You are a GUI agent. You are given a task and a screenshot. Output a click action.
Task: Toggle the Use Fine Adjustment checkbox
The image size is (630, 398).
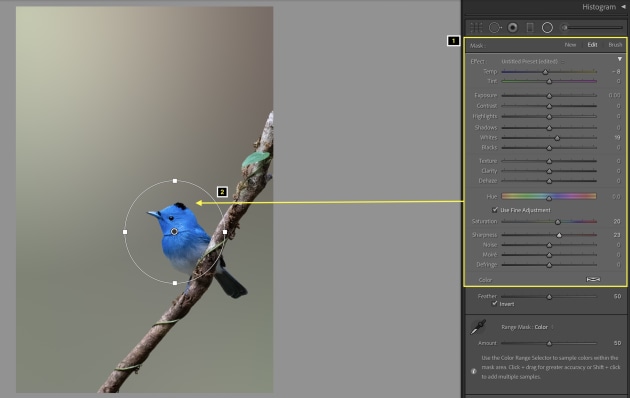pyautogui.click(x=495, y=210)
